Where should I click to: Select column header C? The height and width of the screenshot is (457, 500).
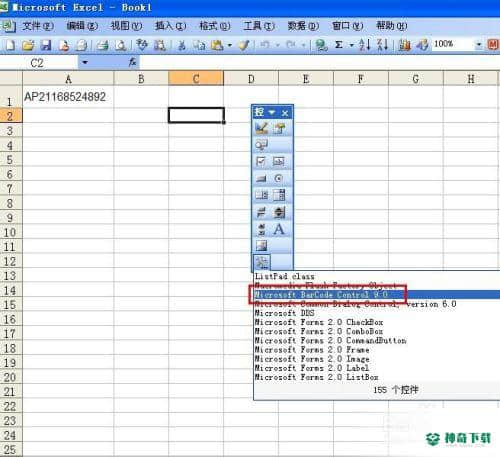point(196,79)
